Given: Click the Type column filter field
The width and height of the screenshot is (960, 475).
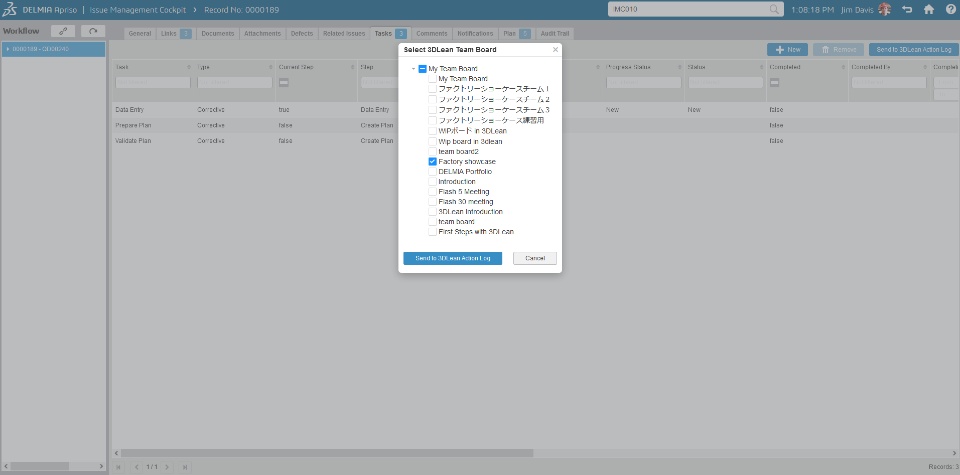Looking at the screenshot, I should [x=234, y=83].
